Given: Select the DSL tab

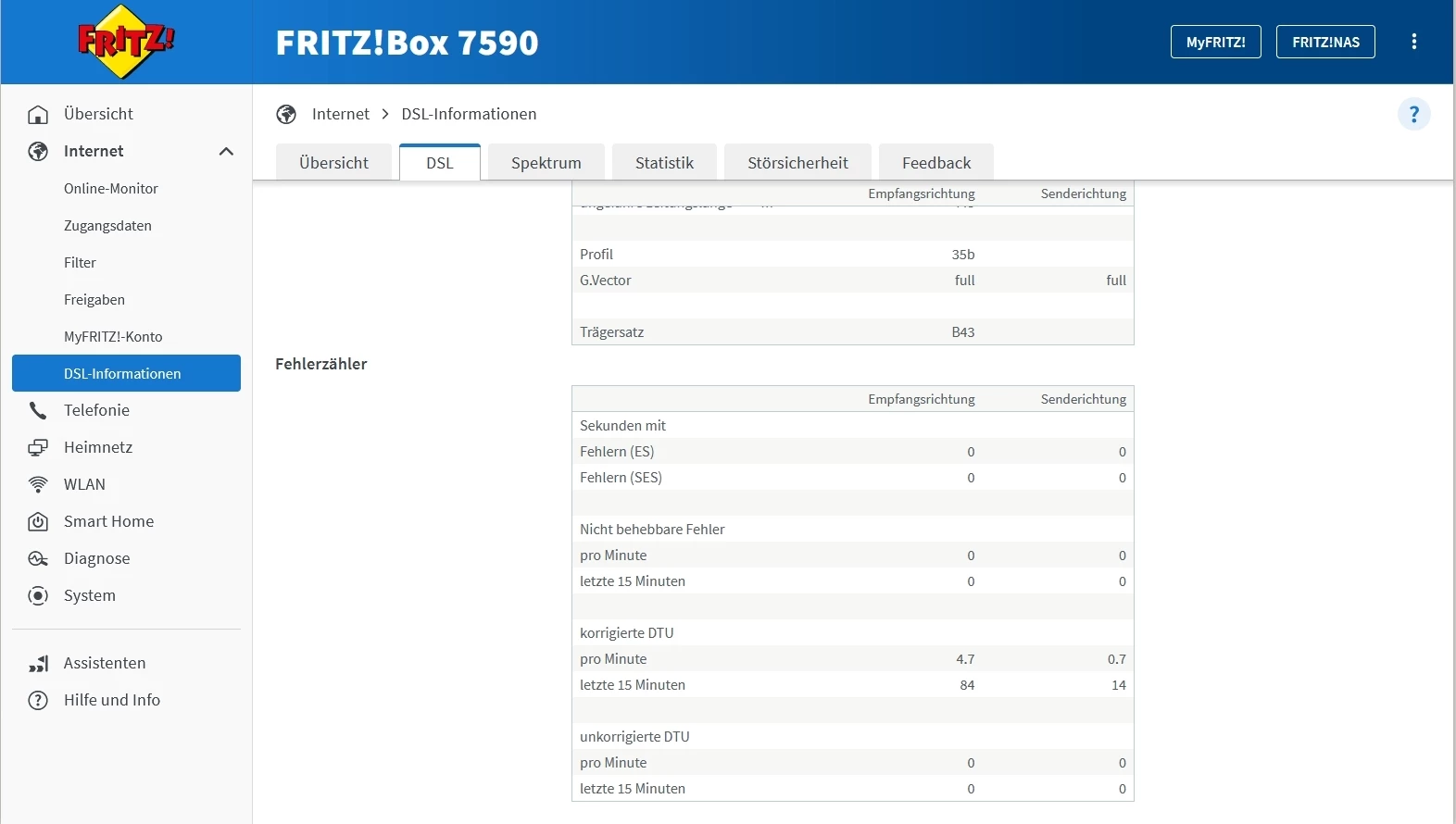Looking at the screenshot, I should (440, 162).
